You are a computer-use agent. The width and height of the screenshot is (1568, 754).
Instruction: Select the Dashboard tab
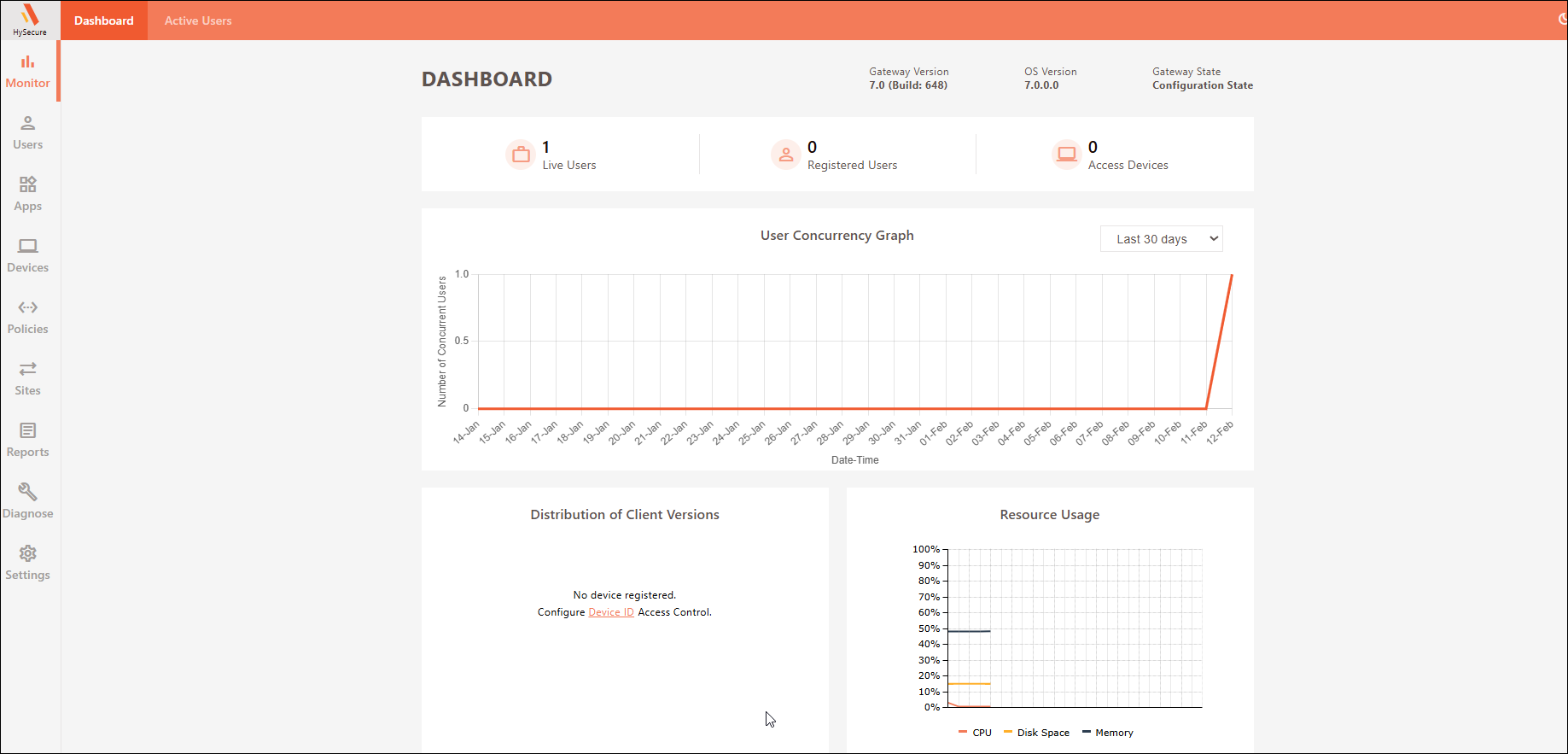(104, 20)
